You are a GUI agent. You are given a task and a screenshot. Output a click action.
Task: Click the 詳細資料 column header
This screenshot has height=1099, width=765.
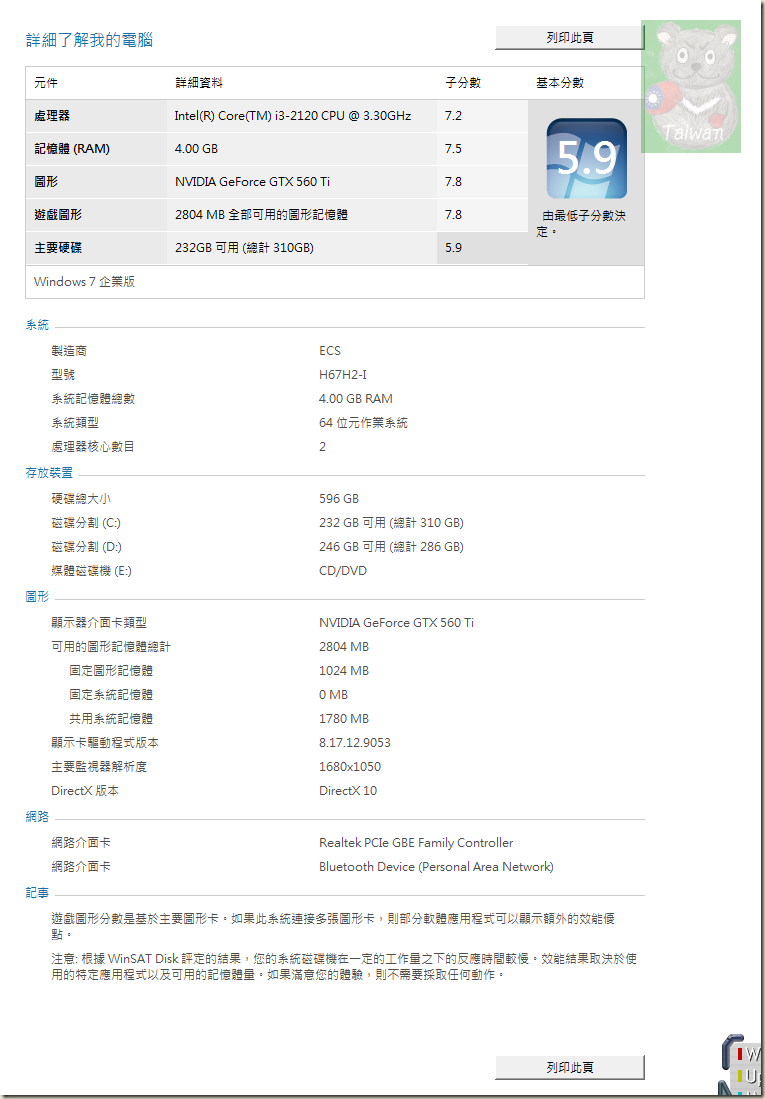coord(199,83)
